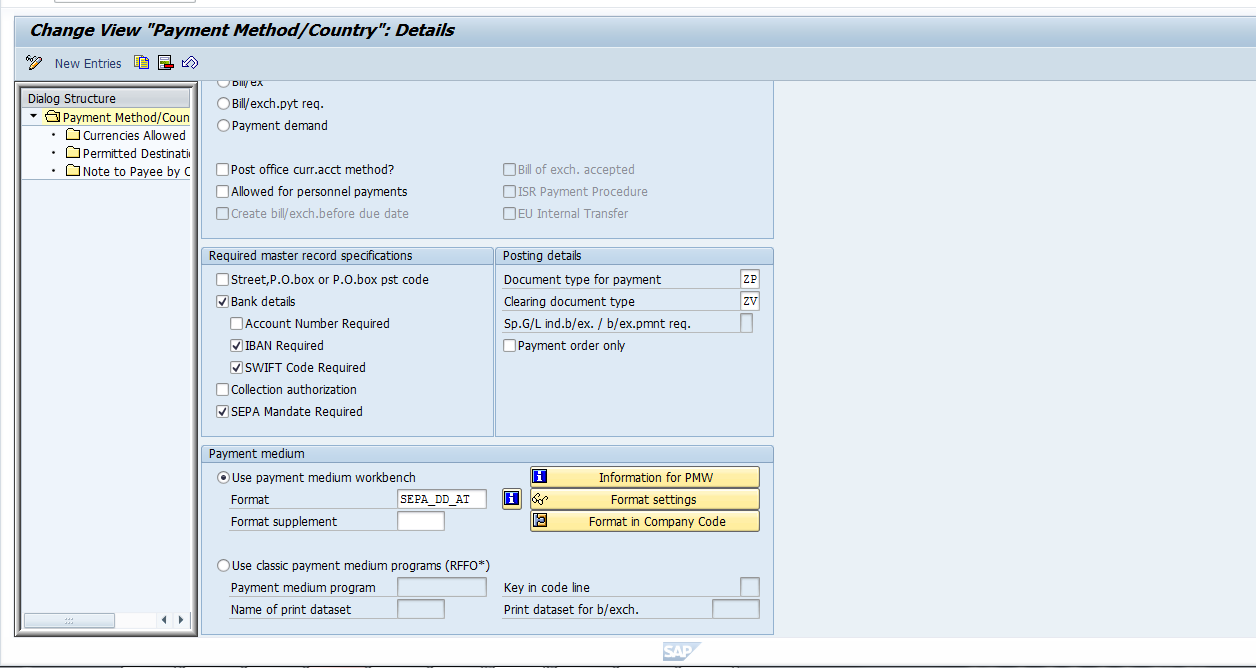Click the Format supplement input field
Viewport: 1256px width, 668px height.
click(421, 521)
